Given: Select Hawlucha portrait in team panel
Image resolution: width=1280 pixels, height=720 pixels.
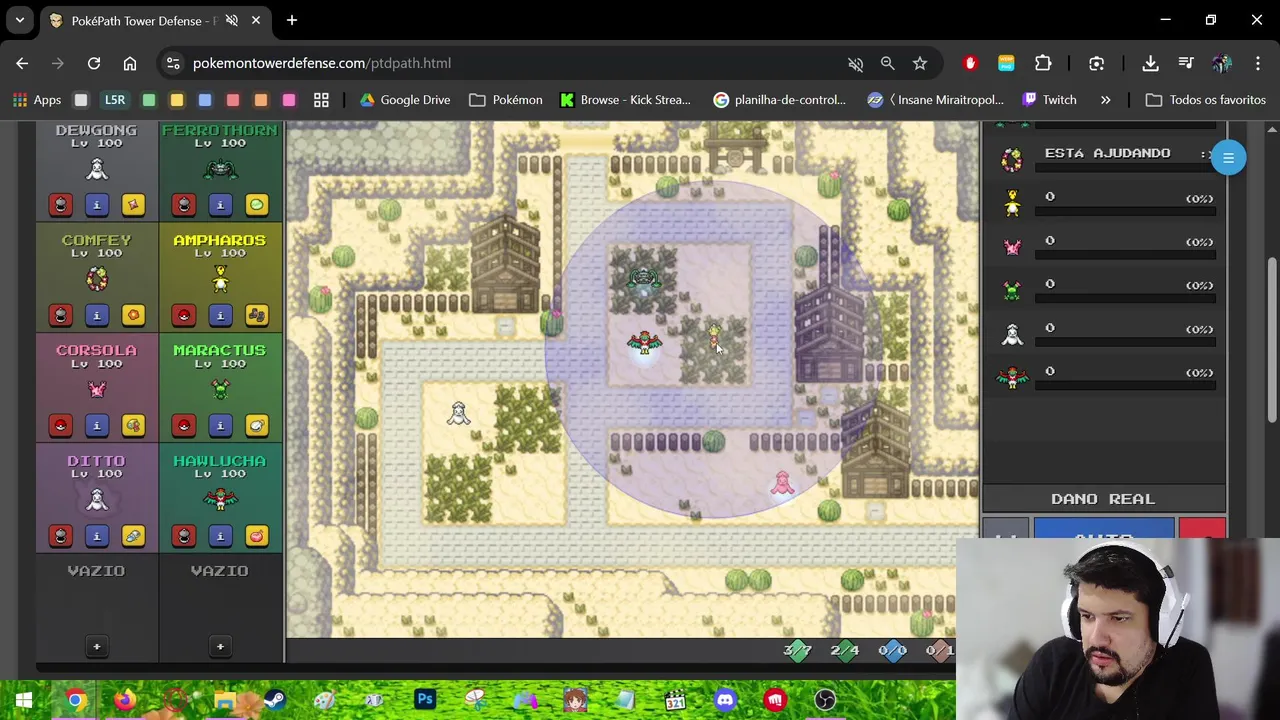Looking at the screenshot, I should point(220,498).
